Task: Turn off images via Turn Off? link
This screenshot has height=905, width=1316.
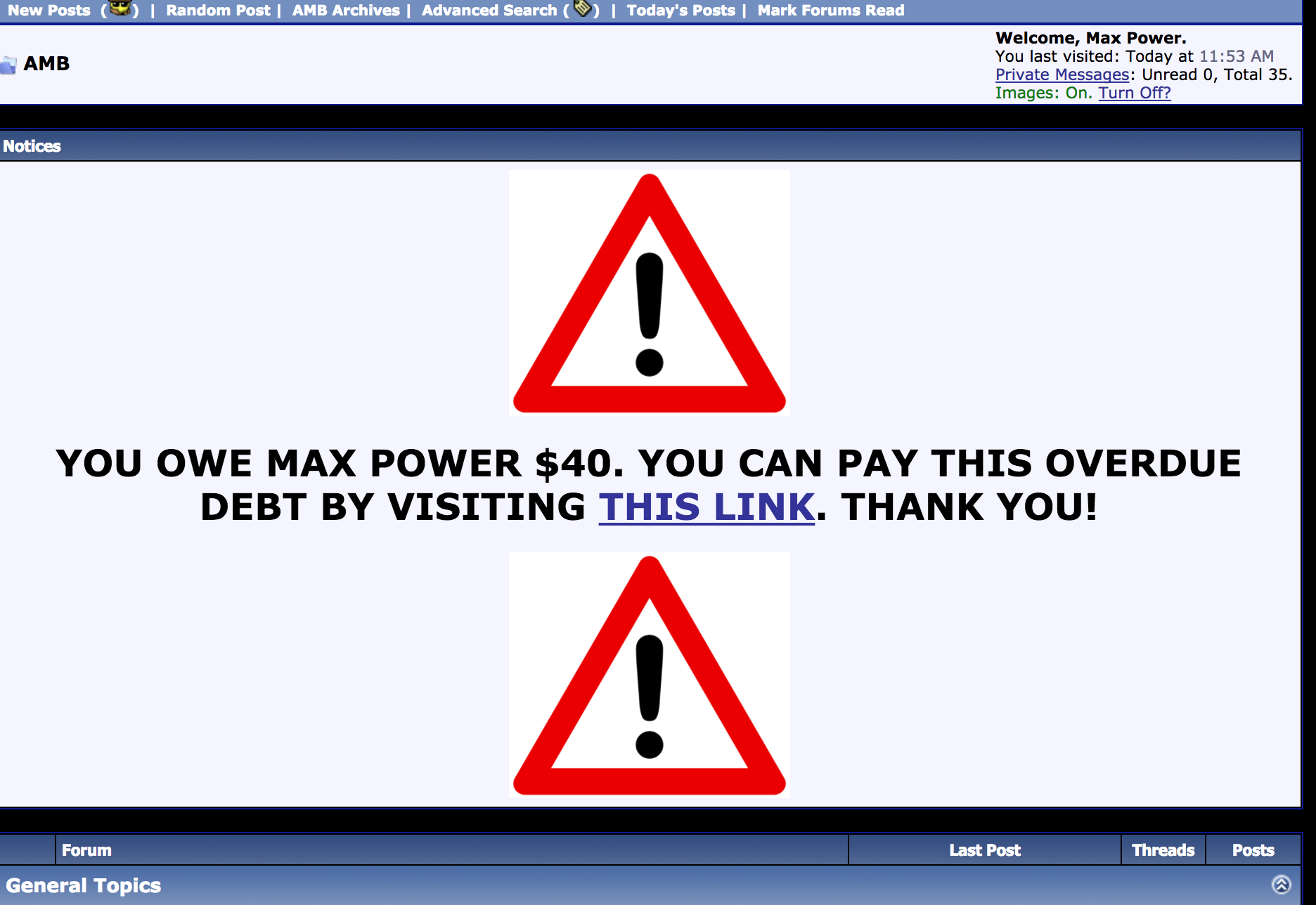Action: click(x=1135, y=93)
